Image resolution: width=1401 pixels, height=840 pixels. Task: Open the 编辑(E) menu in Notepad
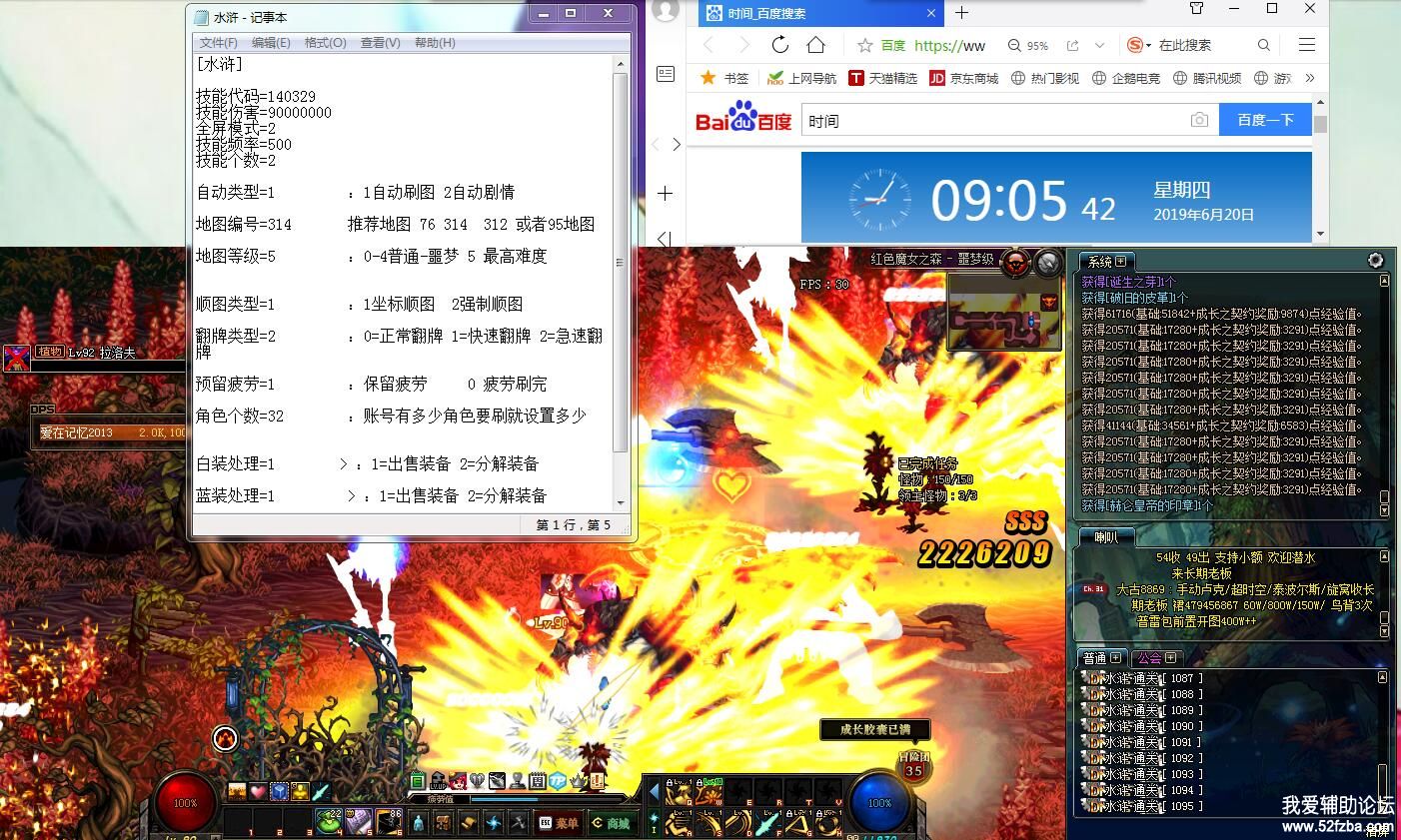271,43
